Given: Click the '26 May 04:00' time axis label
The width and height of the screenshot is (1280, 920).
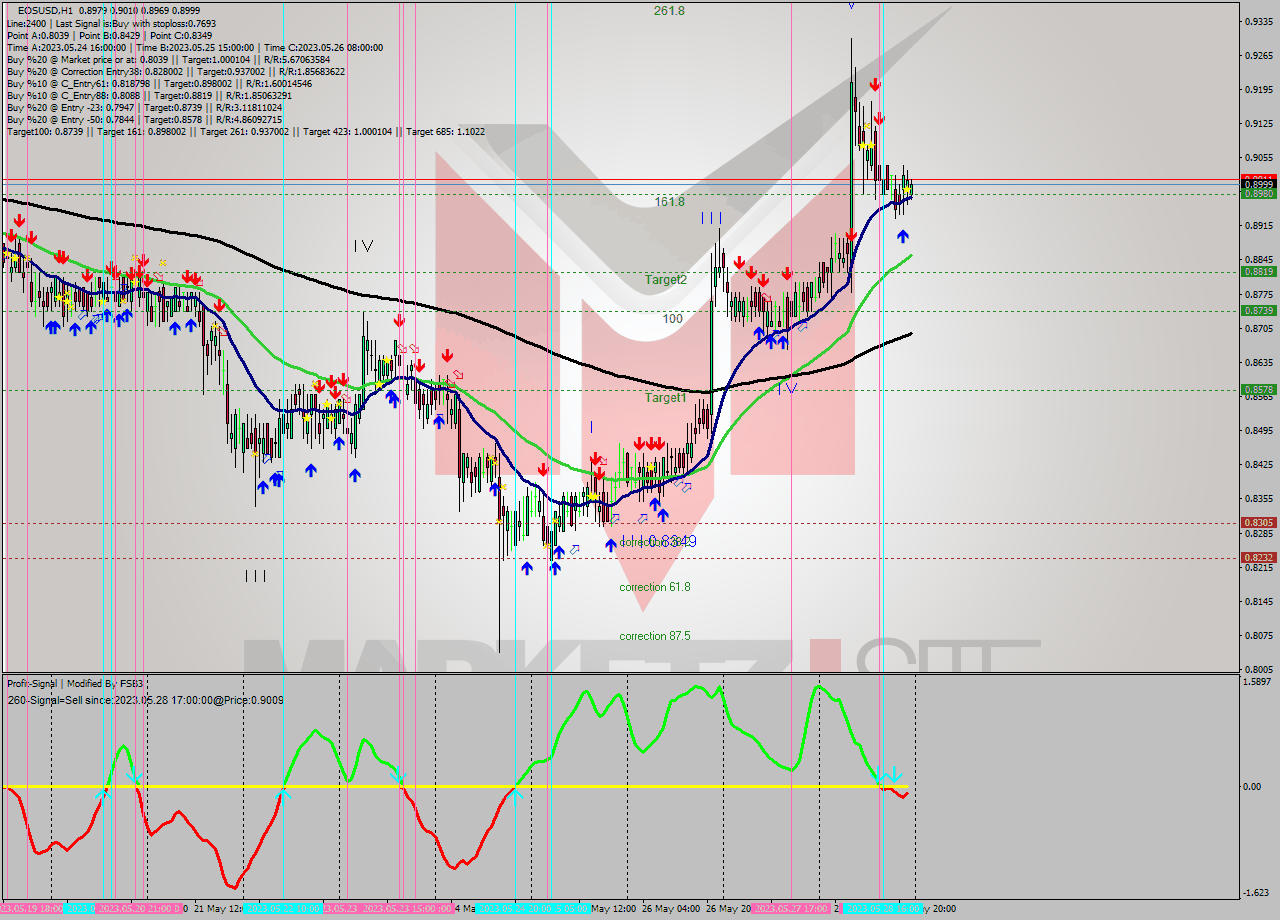Looking at the screenshot, I should pos(671,909).
